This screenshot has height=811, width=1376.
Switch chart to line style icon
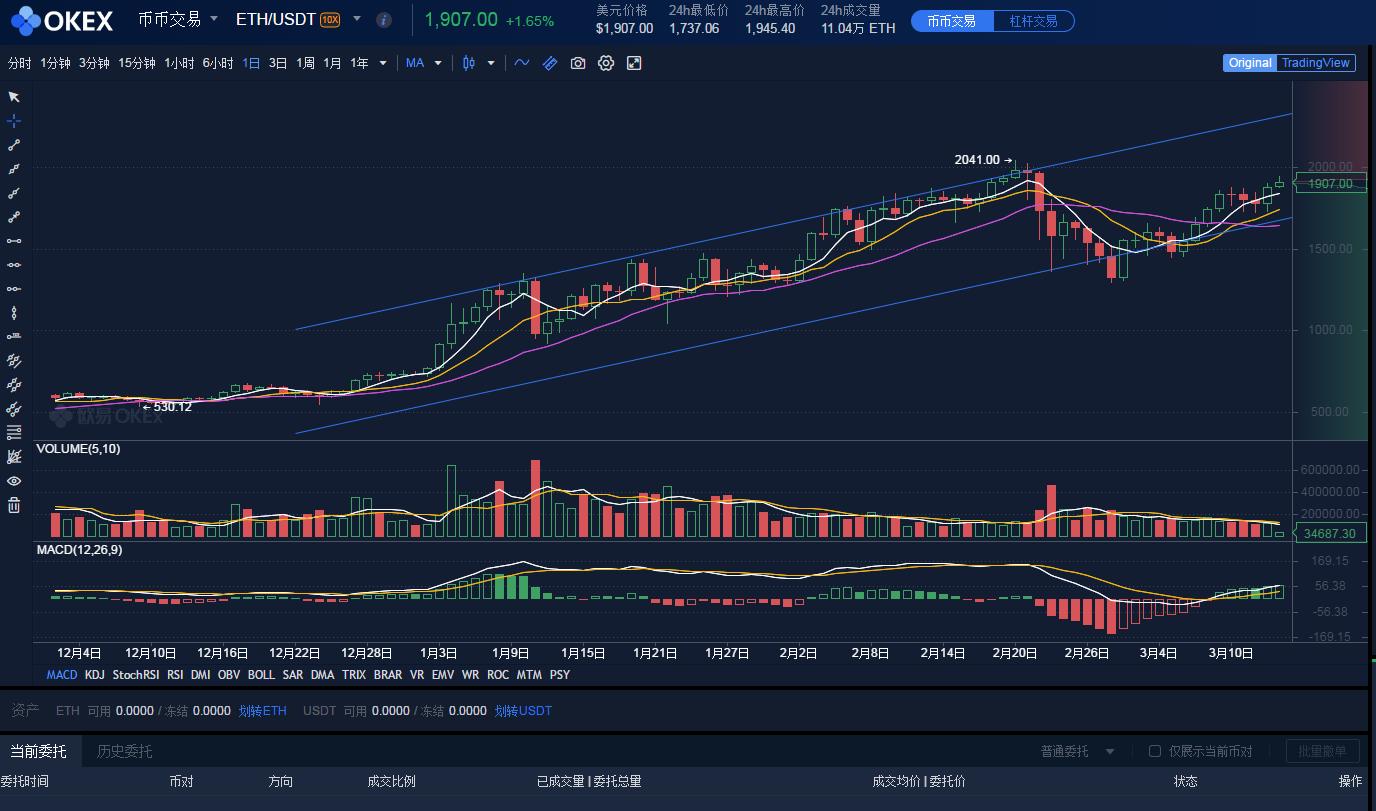[521, 62]
